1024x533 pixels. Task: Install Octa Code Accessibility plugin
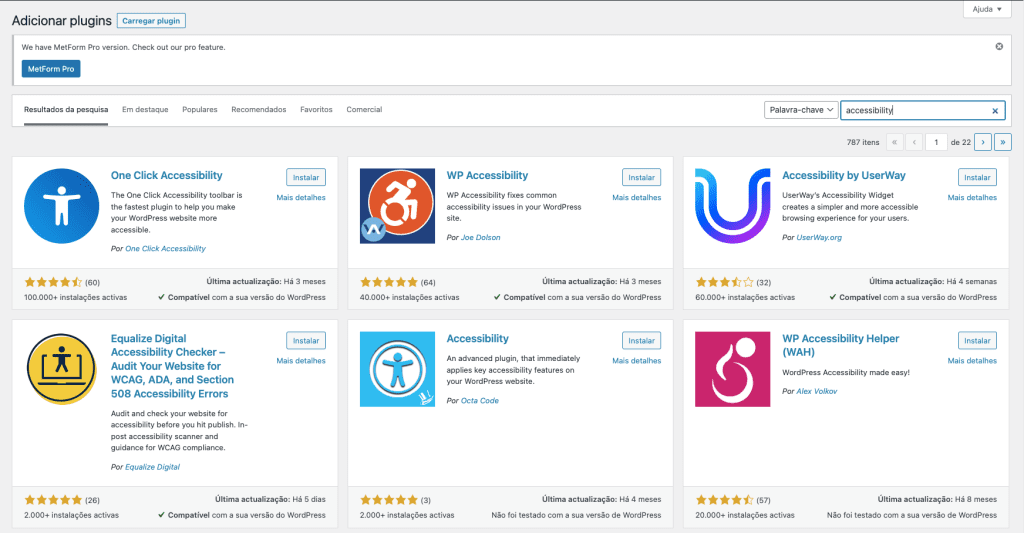641,340
